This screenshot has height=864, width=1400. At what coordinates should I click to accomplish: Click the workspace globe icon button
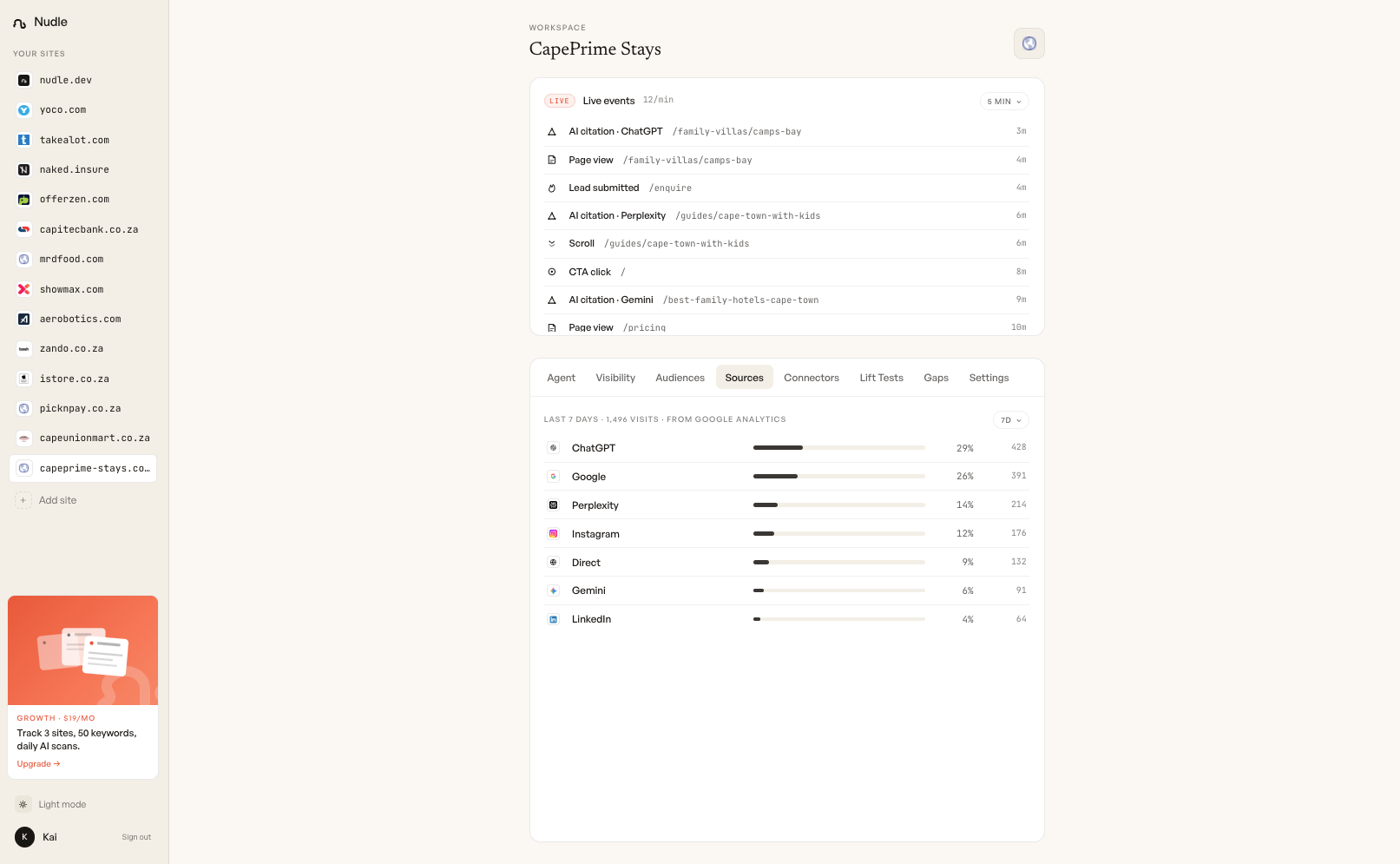coord(1029,43)
